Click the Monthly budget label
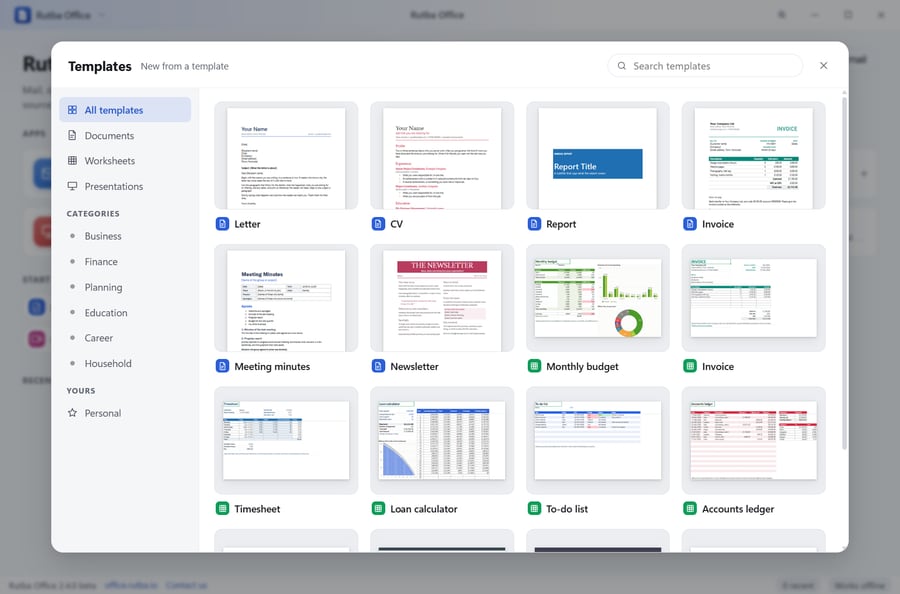The image size is (900, 594). [583, 367]
